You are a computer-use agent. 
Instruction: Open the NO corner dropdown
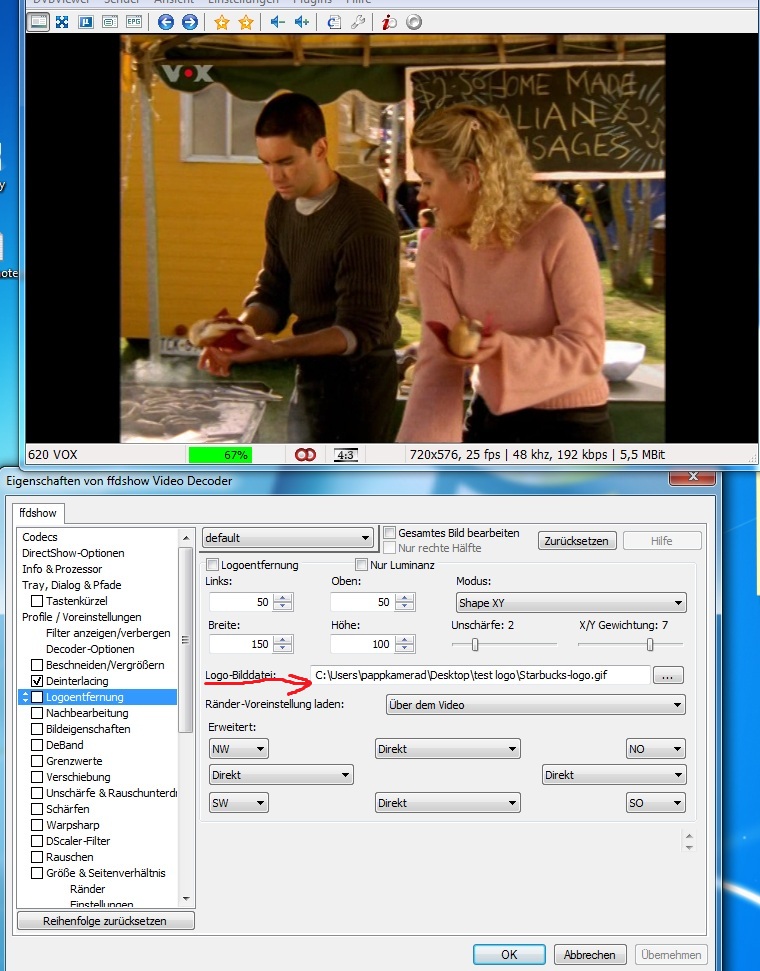656,749
